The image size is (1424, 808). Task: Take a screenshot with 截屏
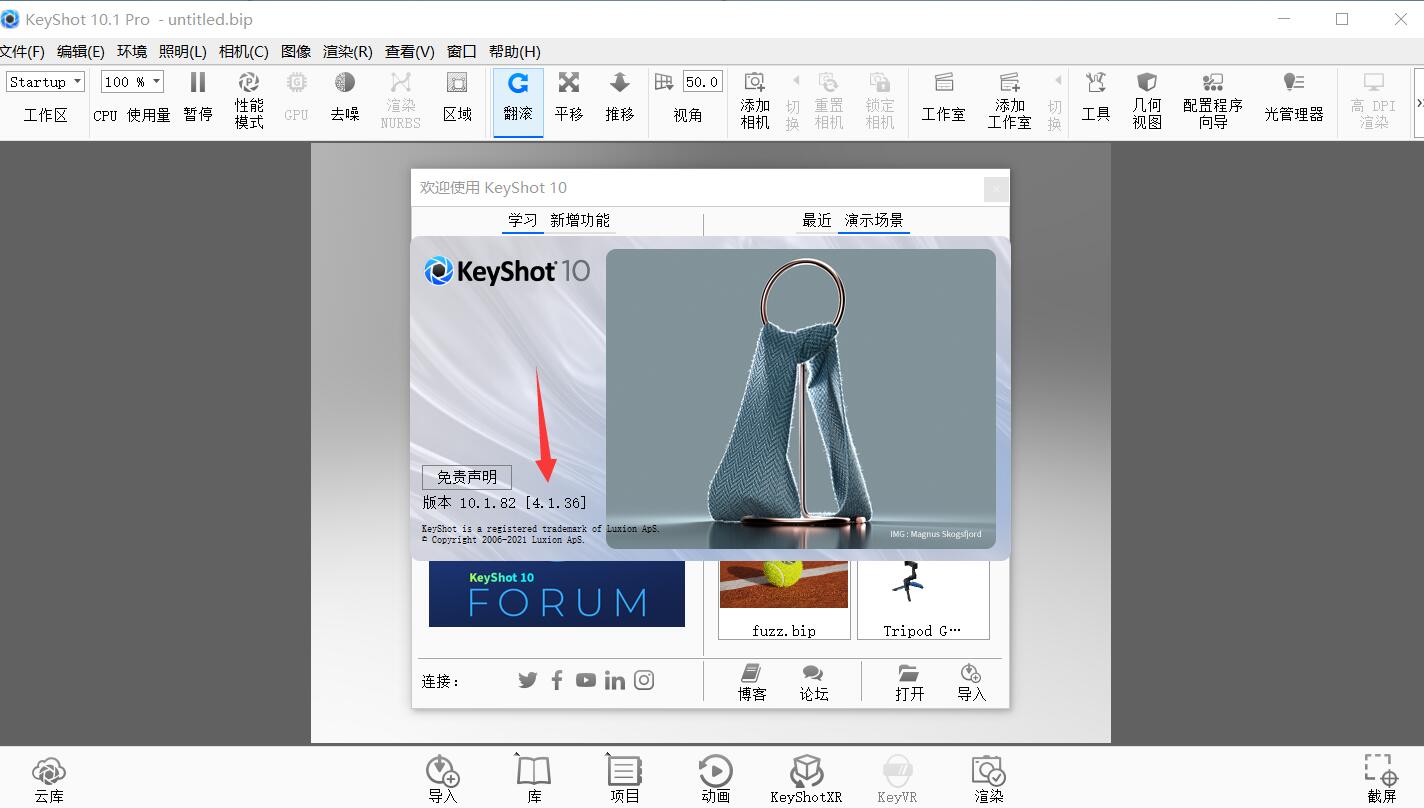(x=1381, y=780)
